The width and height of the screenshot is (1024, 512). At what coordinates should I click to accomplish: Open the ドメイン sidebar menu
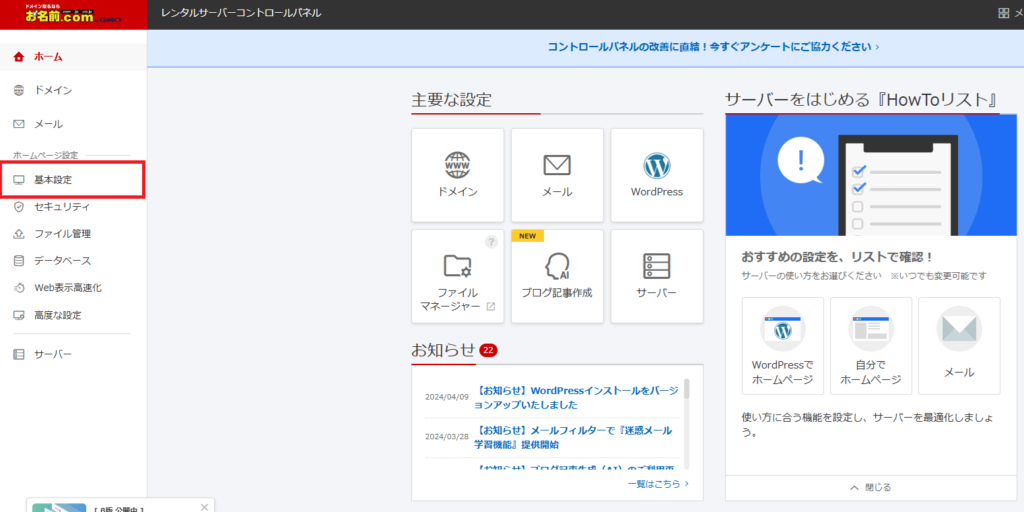pyautogui.click(x=73, y=90)
